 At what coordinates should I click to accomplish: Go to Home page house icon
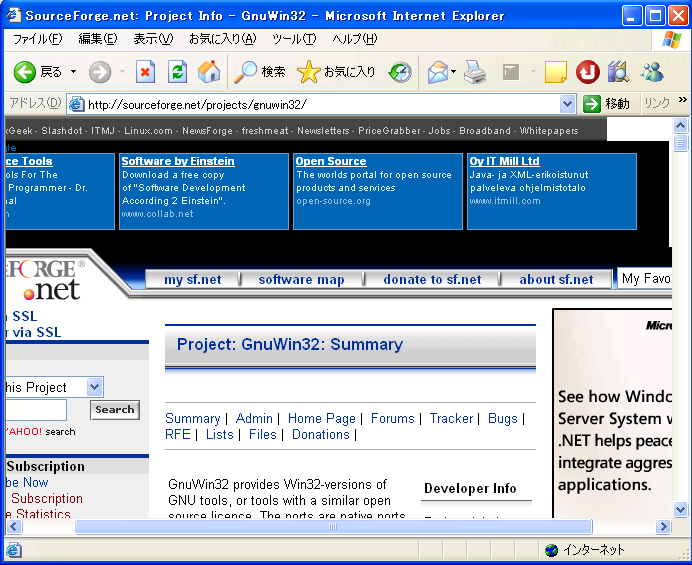pyautogui.click(x=209, y=72)
